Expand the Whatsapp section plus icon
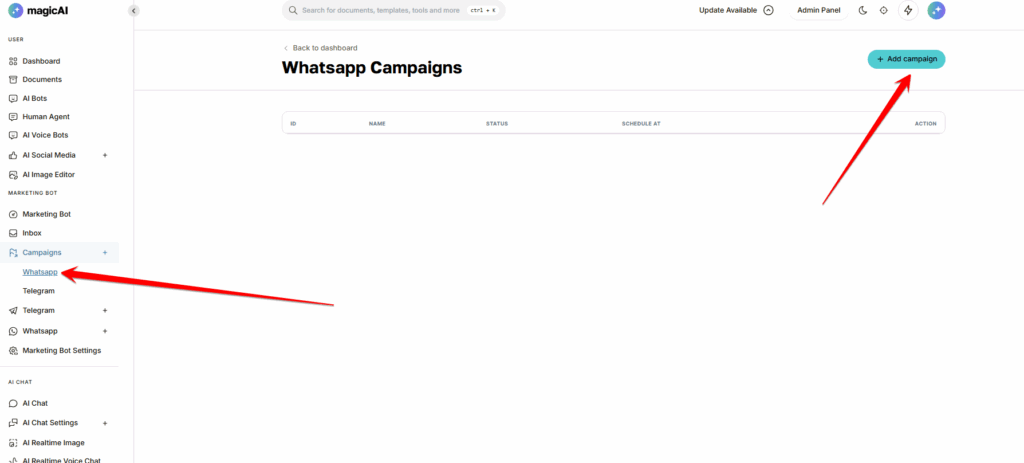Viewport: 1024px width, 463px height. [x=105, y=331]
